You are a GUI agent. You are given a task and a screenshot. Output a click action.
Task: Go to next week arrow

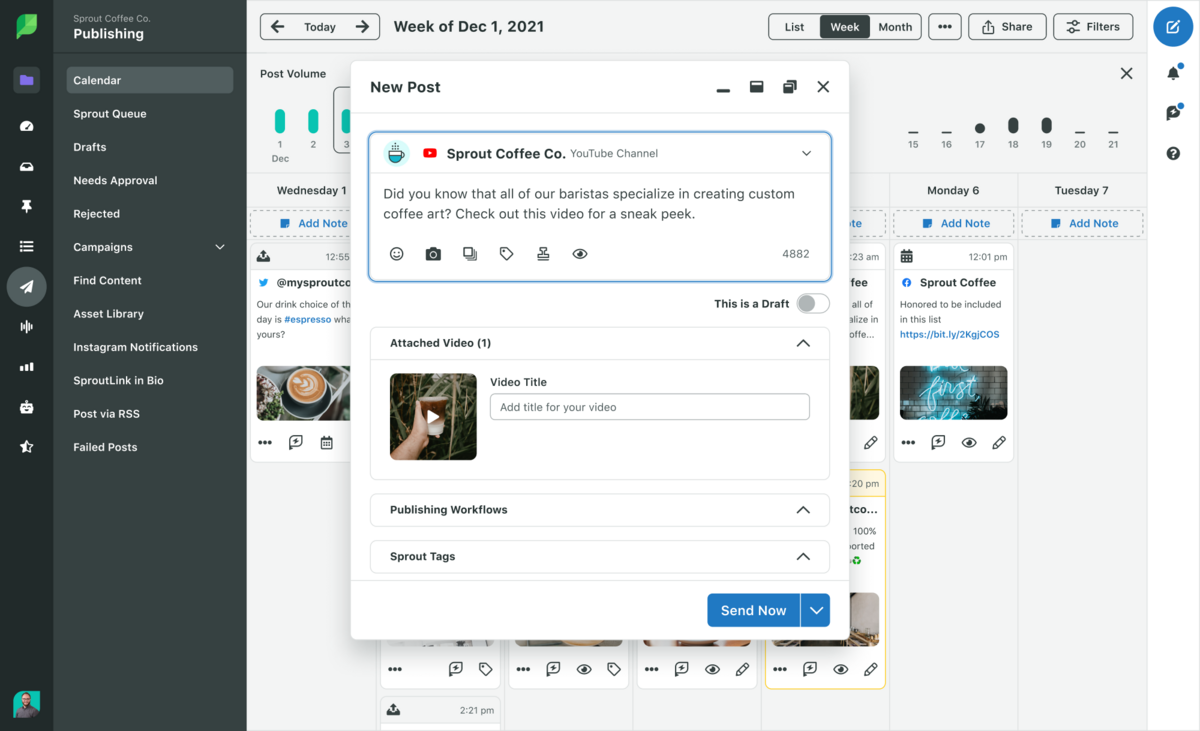(x=363, y=27)
